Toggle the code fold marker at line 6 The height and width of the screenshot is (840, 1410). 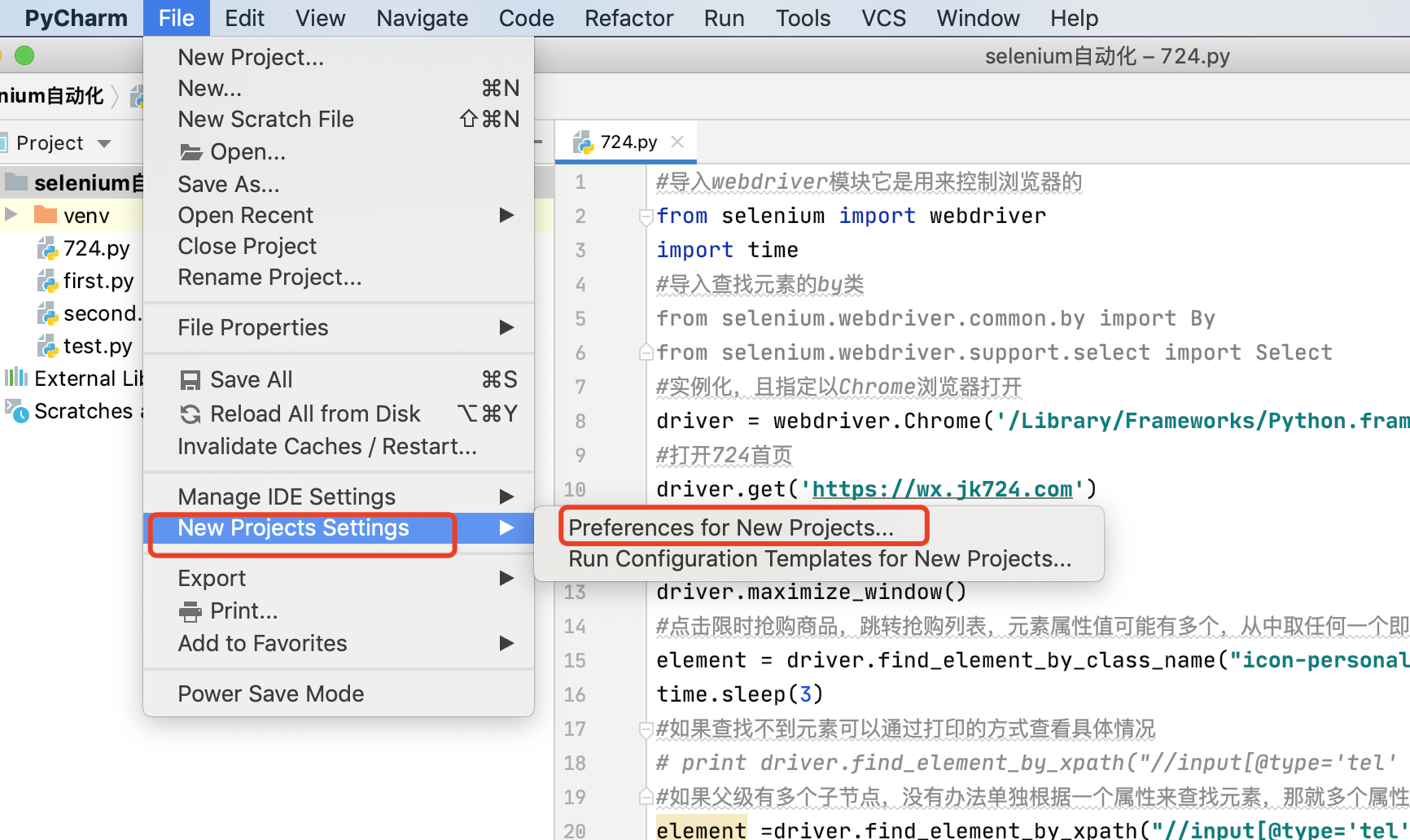646,352
